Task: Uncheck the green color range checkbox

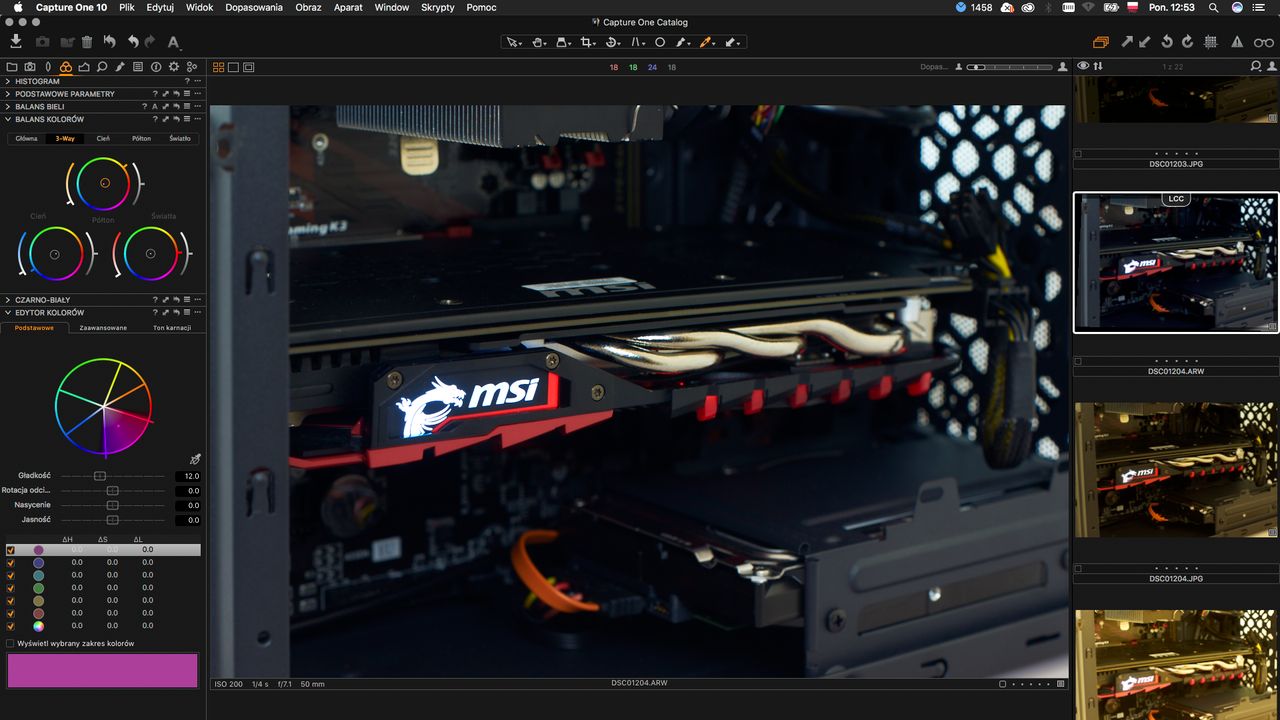Action: [11, 588]
